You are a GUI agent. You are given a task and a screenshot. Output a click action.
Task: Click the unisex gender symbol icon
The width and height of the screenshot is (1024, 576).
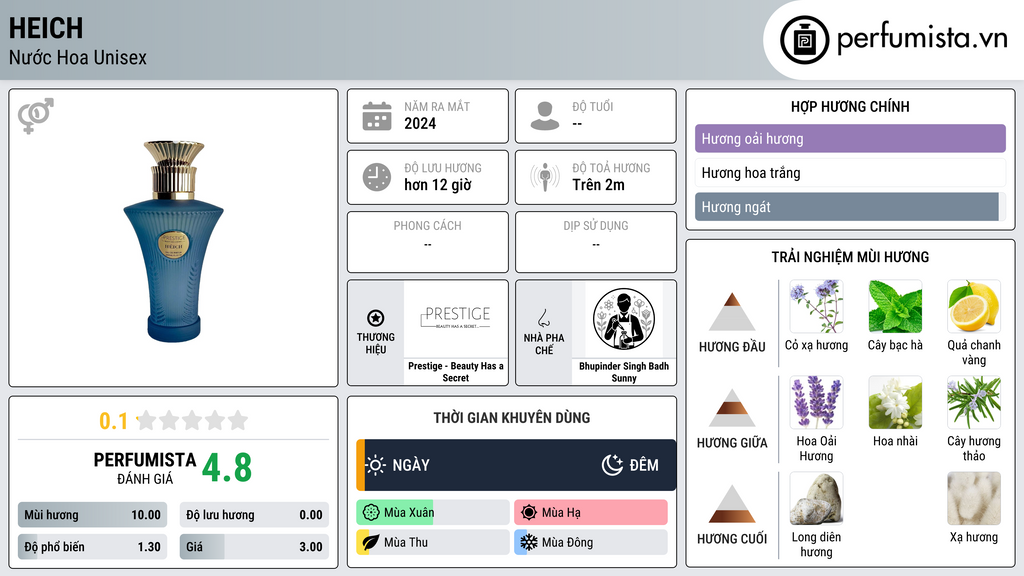(36, 116)
